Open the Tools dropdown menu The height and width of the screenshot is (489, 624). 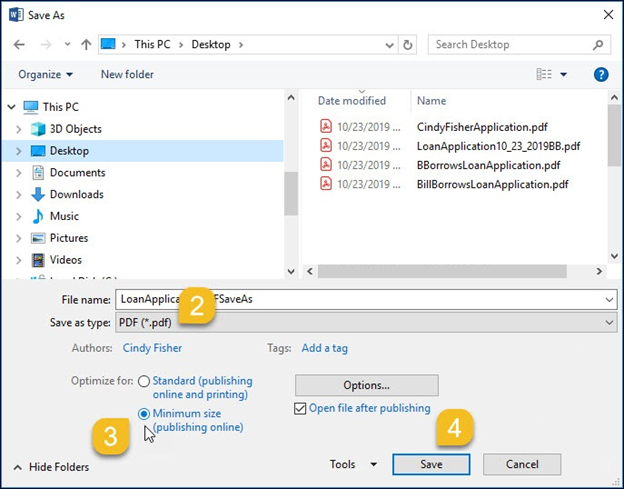click(x=353, y=464)
